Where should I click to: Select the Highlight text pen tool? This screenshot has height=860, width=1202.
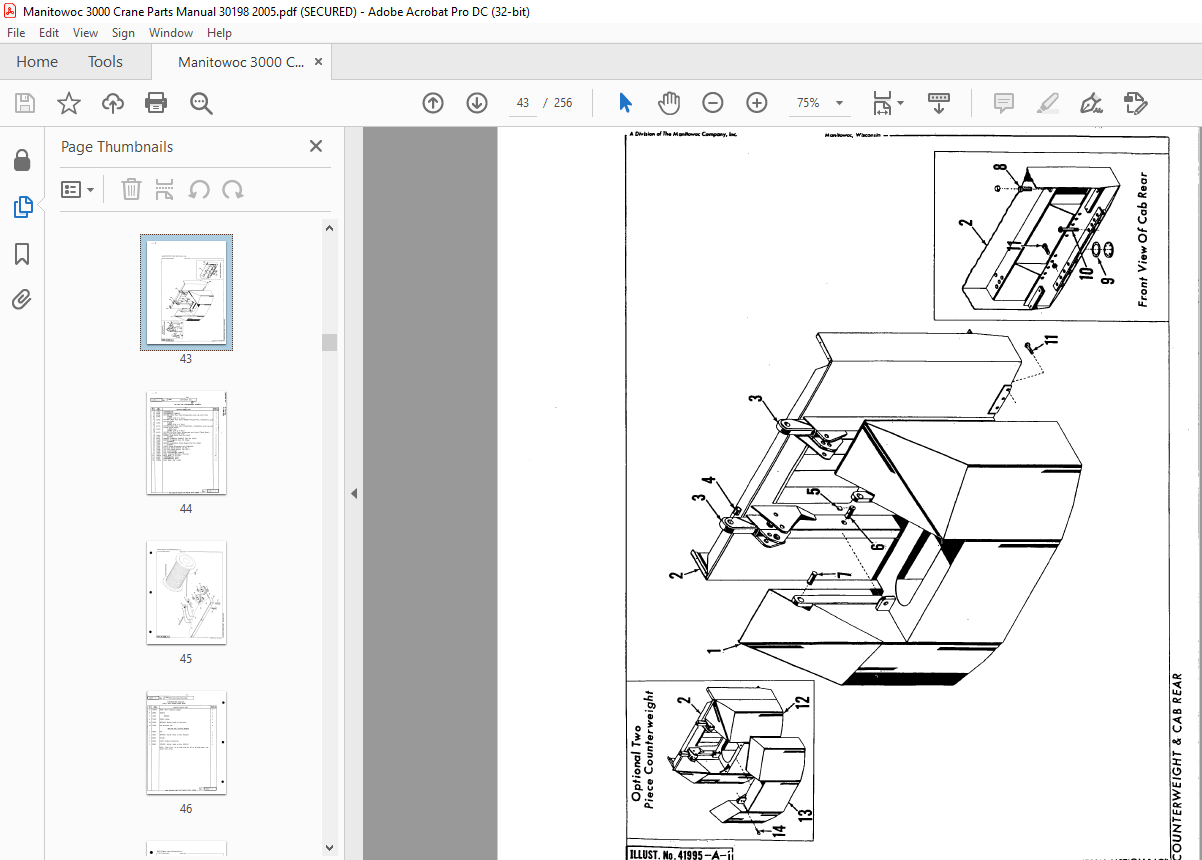click(1048, 103)
